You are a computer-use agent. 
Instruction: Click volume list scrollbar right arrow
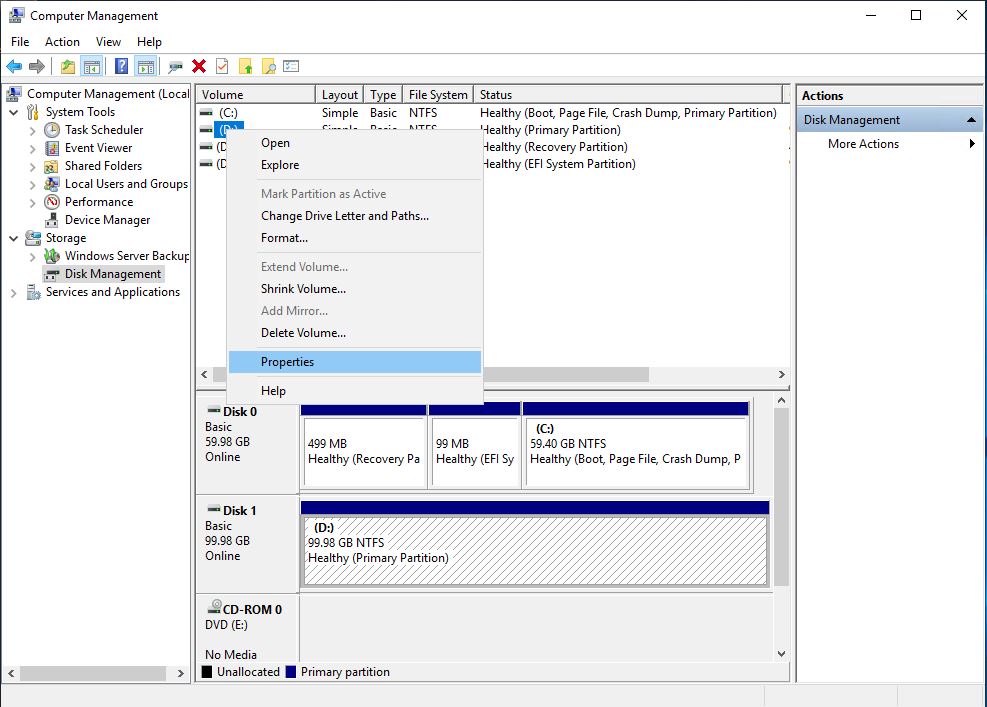coord(781,375)
